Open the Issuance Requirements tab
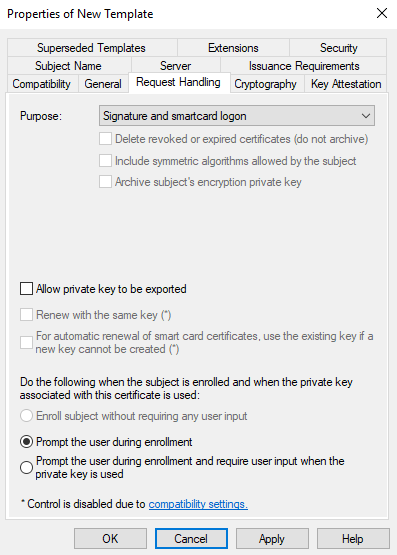This screenshot has width=397, height=555. 304,66
